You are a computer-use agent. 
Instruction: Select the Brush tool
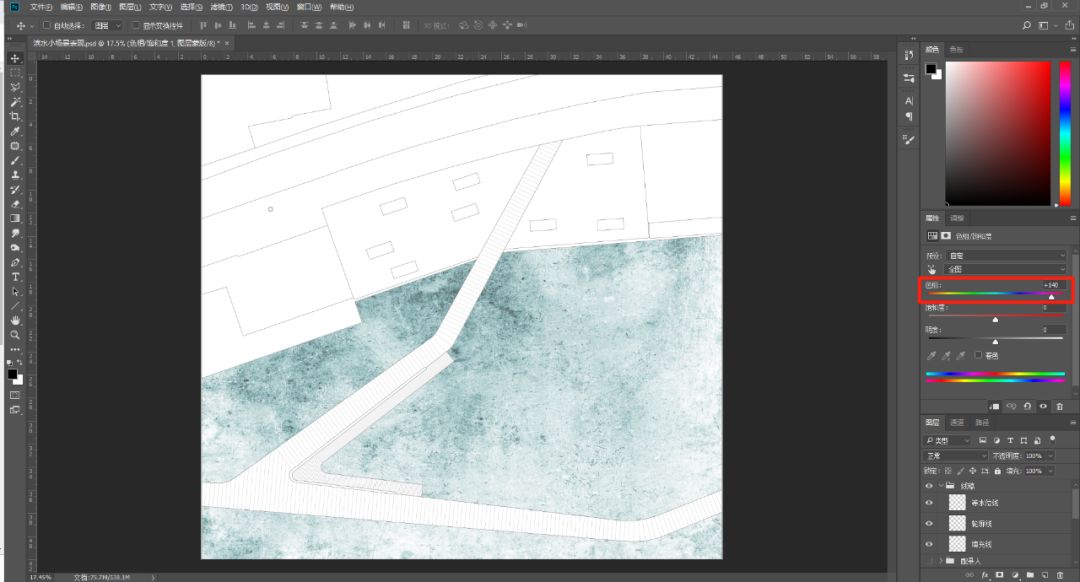[x=15, y=160]
